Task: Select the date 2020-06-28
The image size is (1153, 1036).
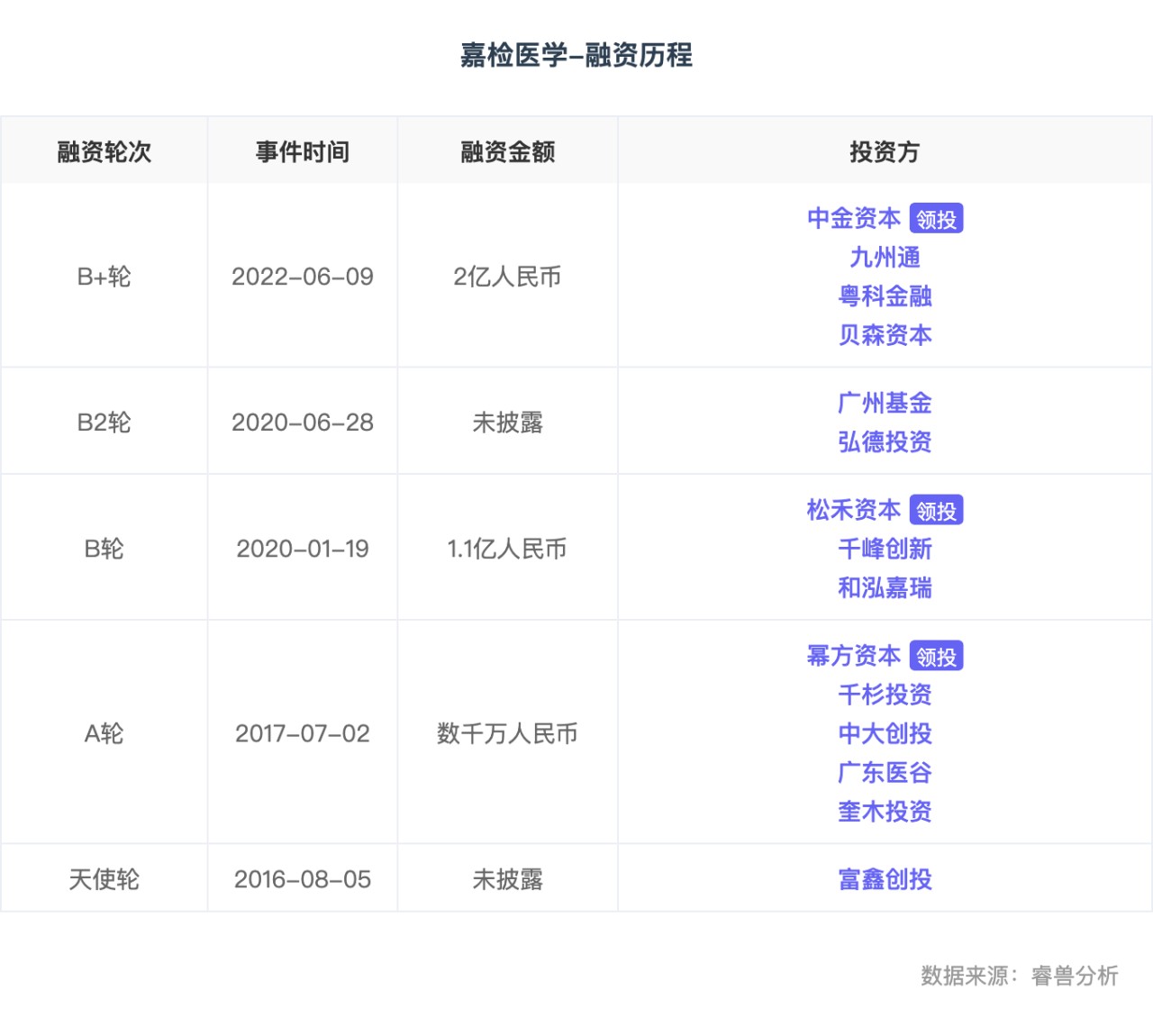Action: (x=303, y=423)
